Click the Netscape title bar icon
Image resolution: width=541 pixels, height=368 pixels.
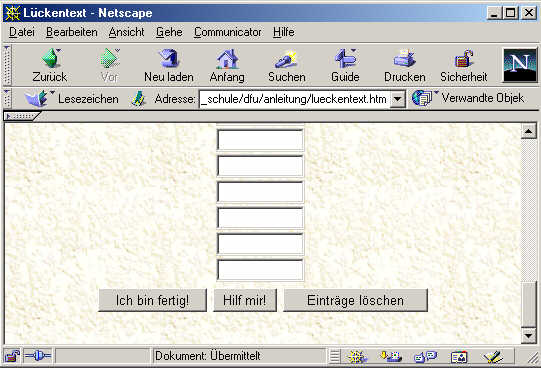click(x=12, y=13)
